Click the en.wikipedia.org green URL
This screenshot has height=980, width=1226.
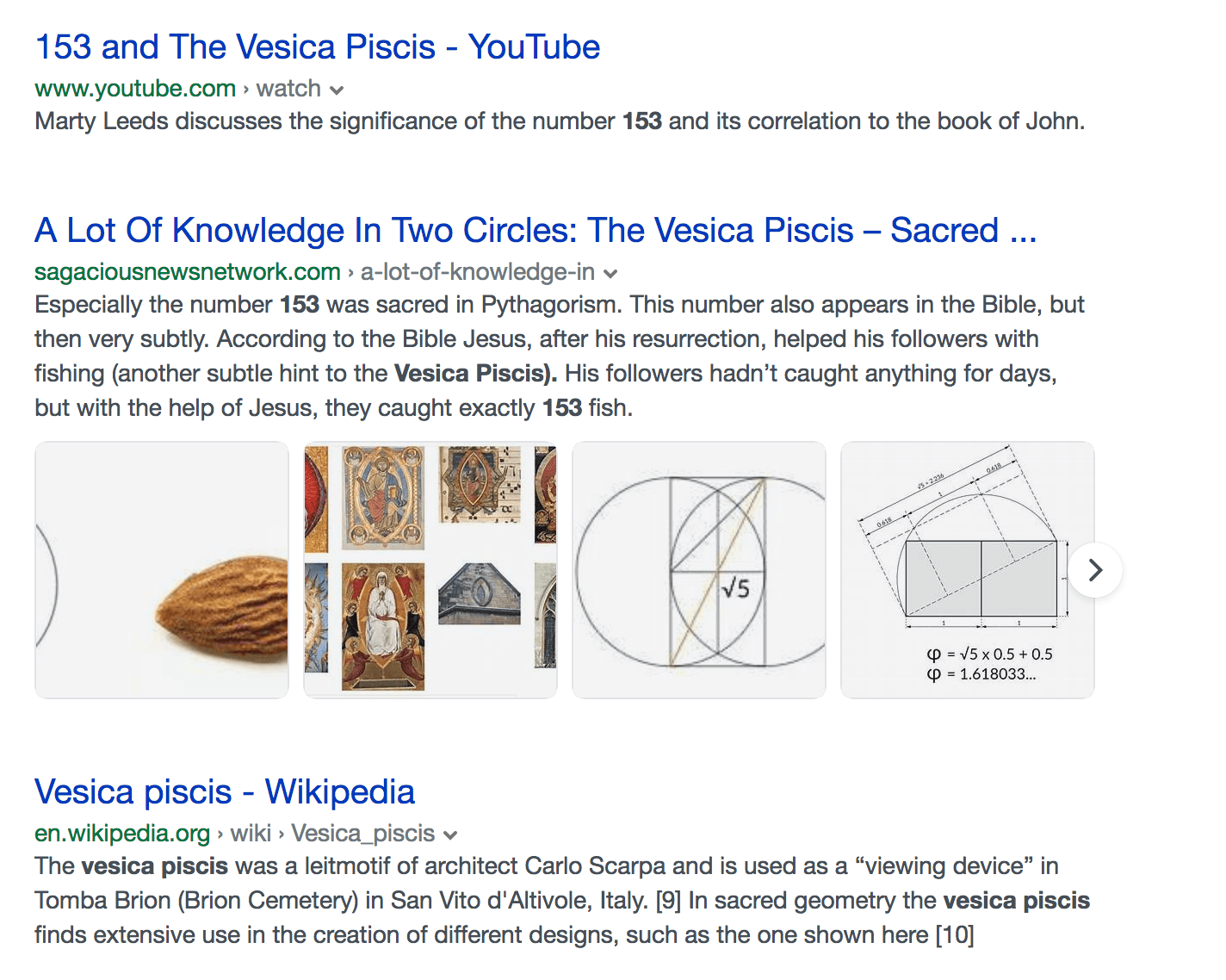click(122, 834)
